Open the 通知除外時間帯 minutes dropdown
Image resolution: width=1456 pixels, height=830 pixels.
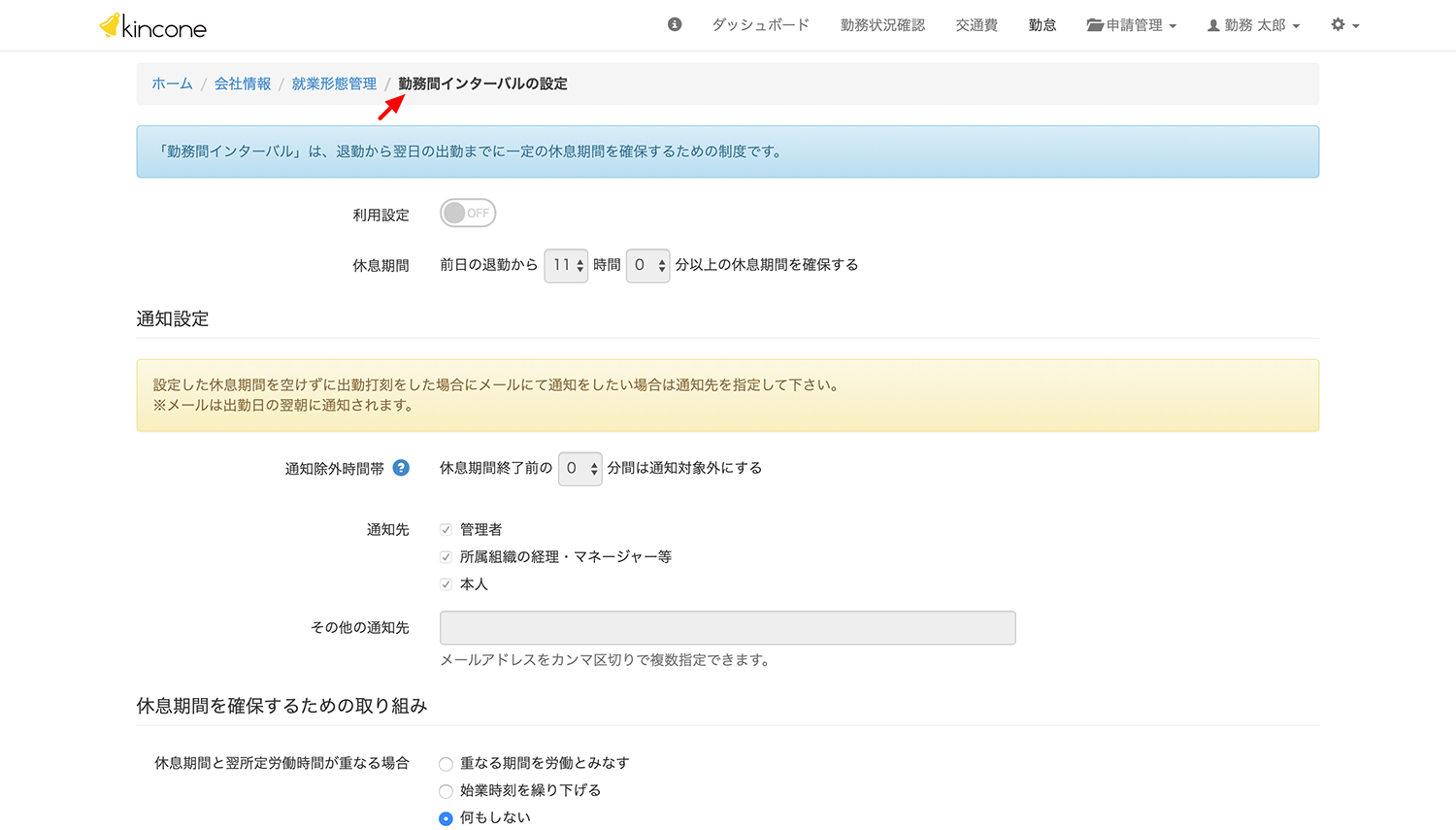[x=579, y=469]
